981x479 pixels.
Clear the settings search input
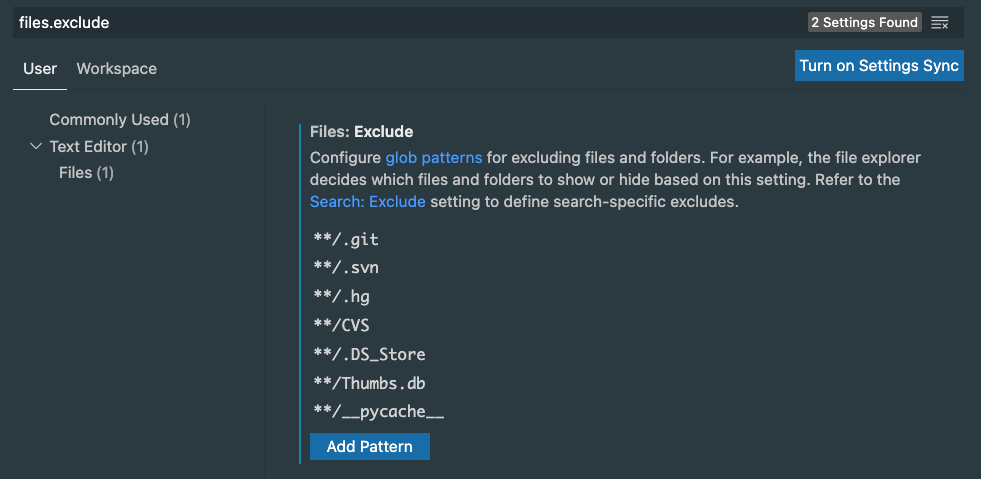pyautogui.click(x=939, y=23)
